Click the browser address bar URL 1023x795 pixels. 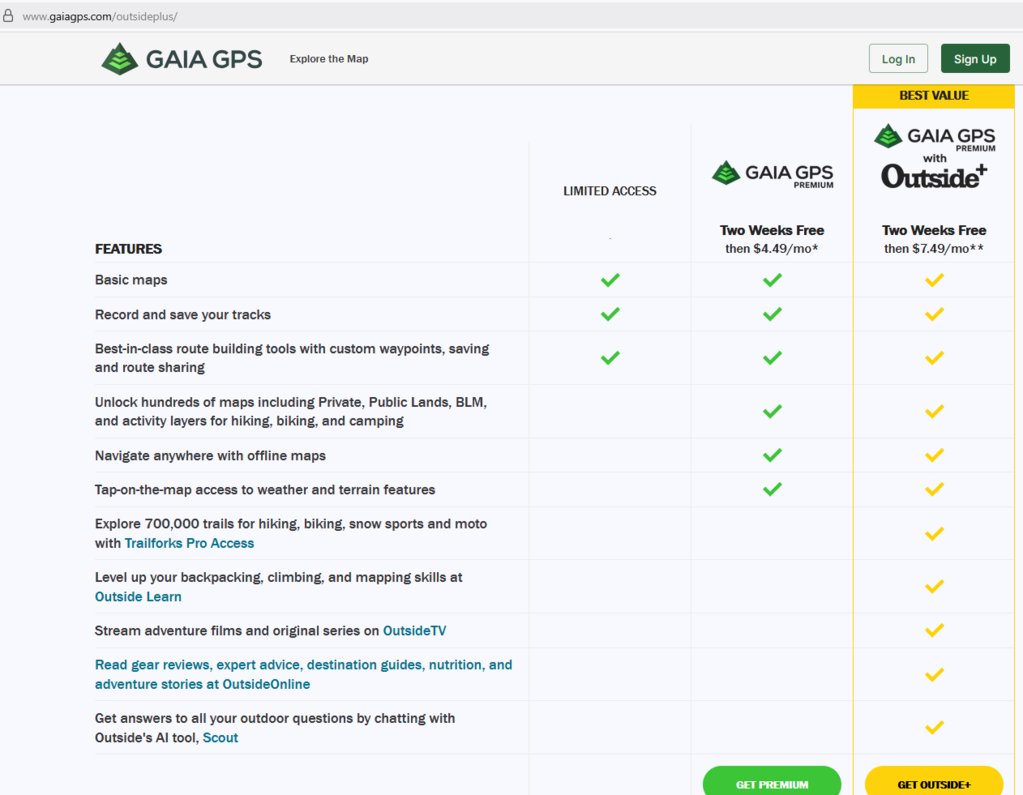click(x=100, y=16)
